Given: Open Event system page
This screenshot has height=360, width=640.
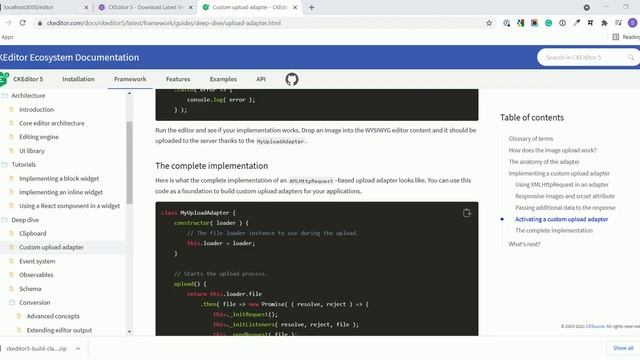Looking at the screenshot, I should click(x=37, y=261).
